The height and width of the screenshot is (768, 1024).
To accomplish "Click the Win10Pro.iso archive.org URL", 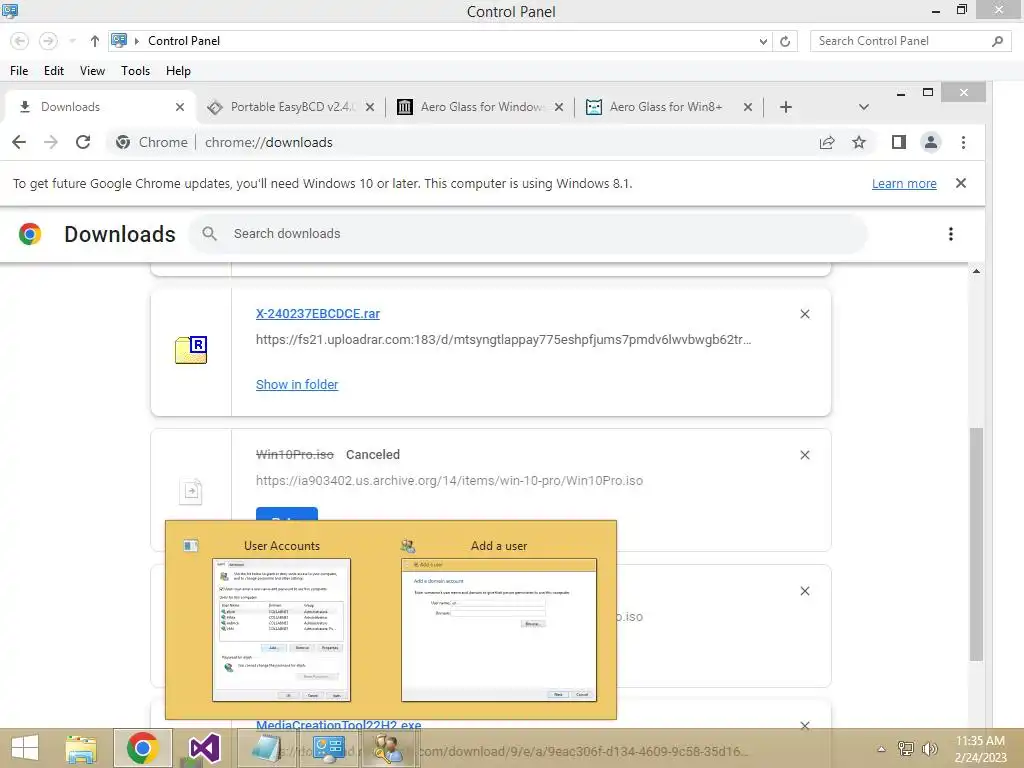I will tap(449, 481).
